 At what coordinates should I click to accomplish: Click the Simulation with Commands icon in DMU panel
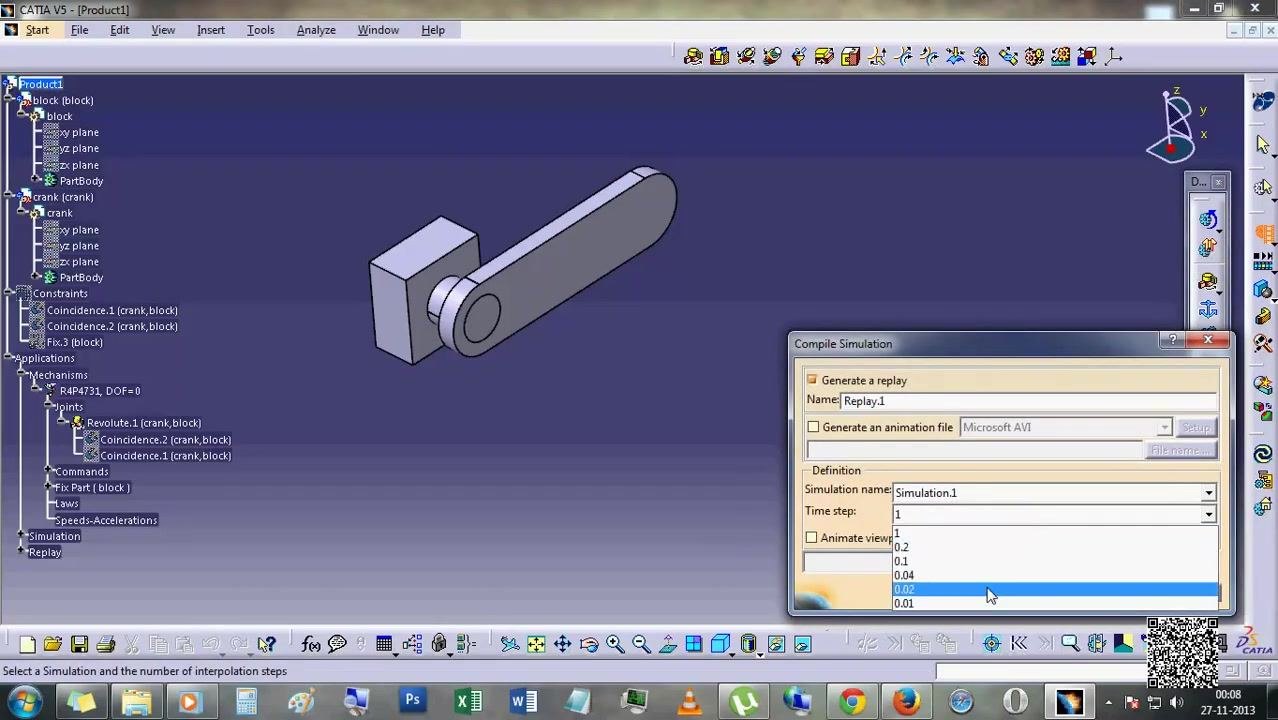pyautogui.click(x=1208, y=221)
